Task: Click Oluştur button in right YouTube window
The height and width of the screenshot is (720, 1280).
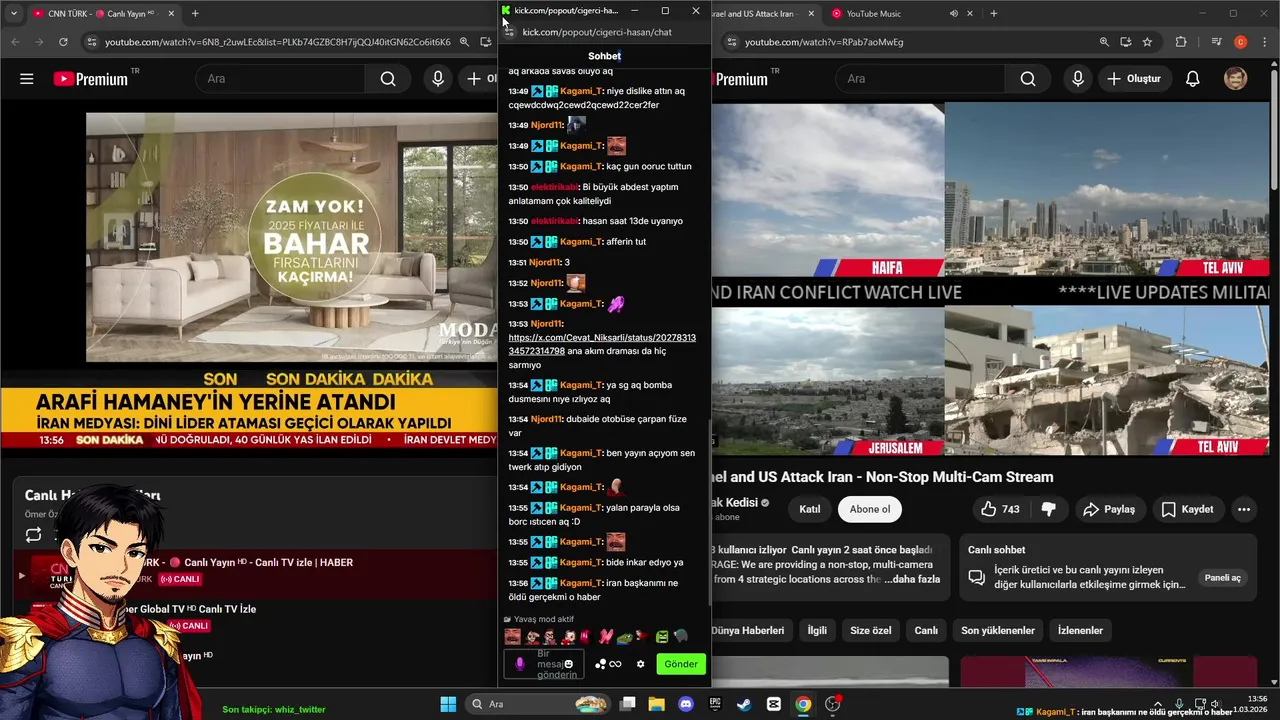Action: click(x=1135, y=79)
